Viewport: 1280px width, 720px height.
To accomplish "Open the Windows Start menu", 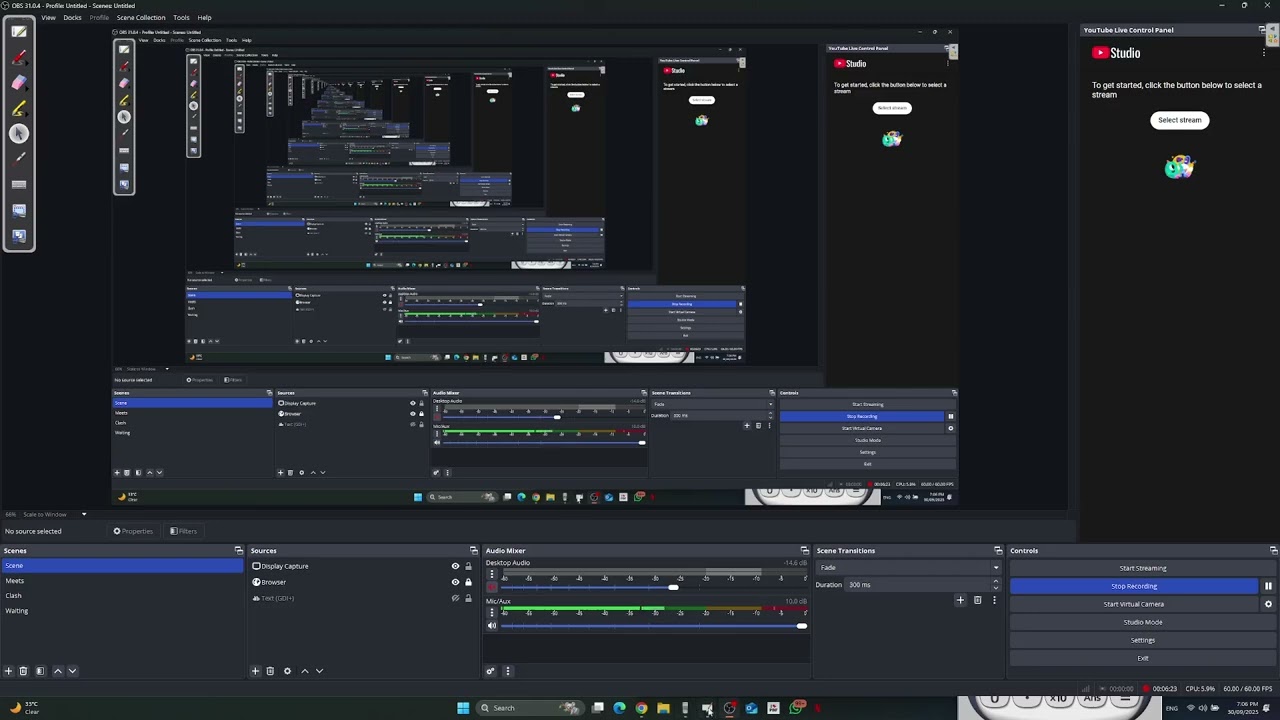I will click(463, 708).
